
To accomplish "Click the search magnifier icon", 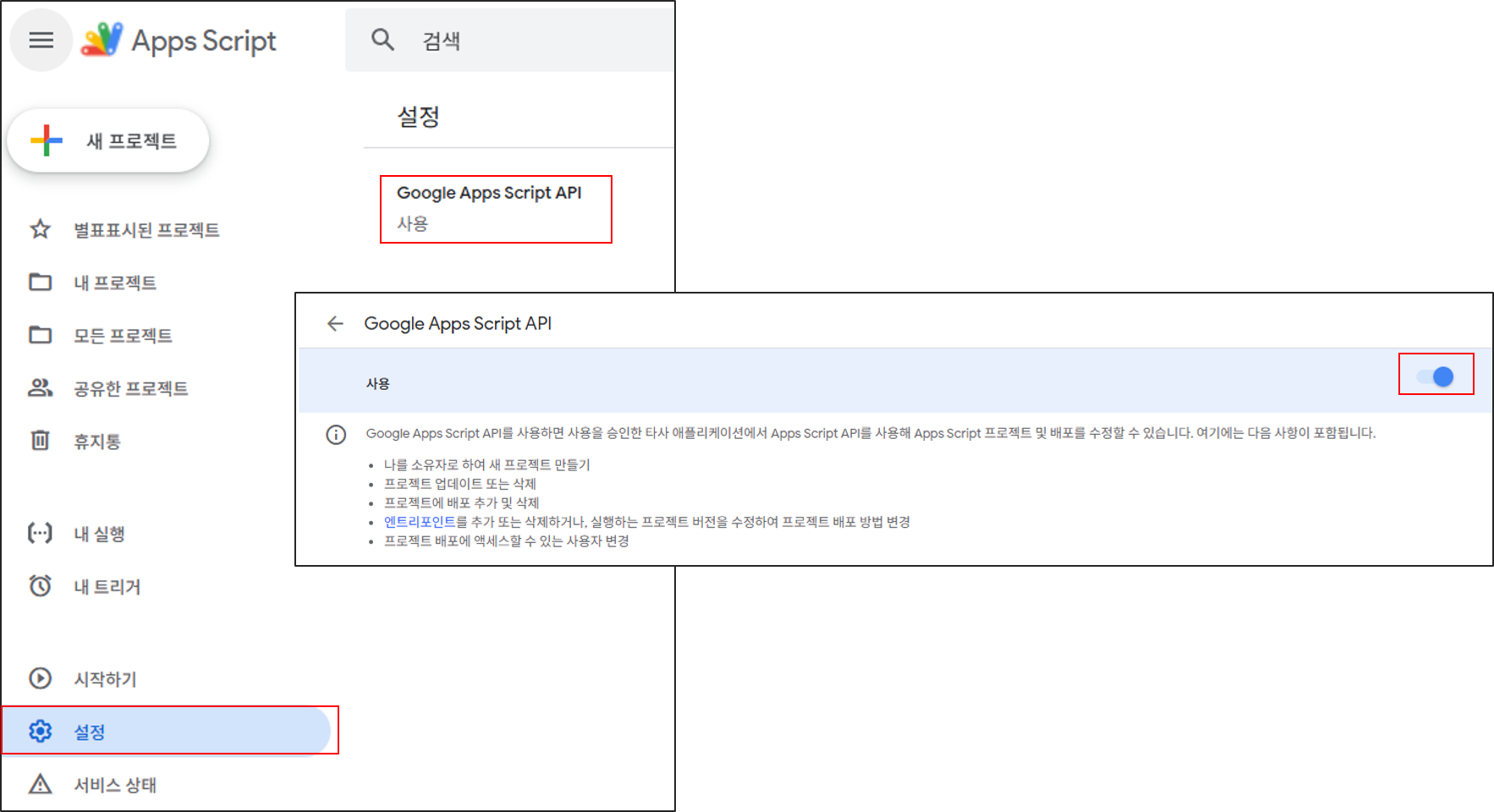I will pyautogui.click(x=382, y=39).
